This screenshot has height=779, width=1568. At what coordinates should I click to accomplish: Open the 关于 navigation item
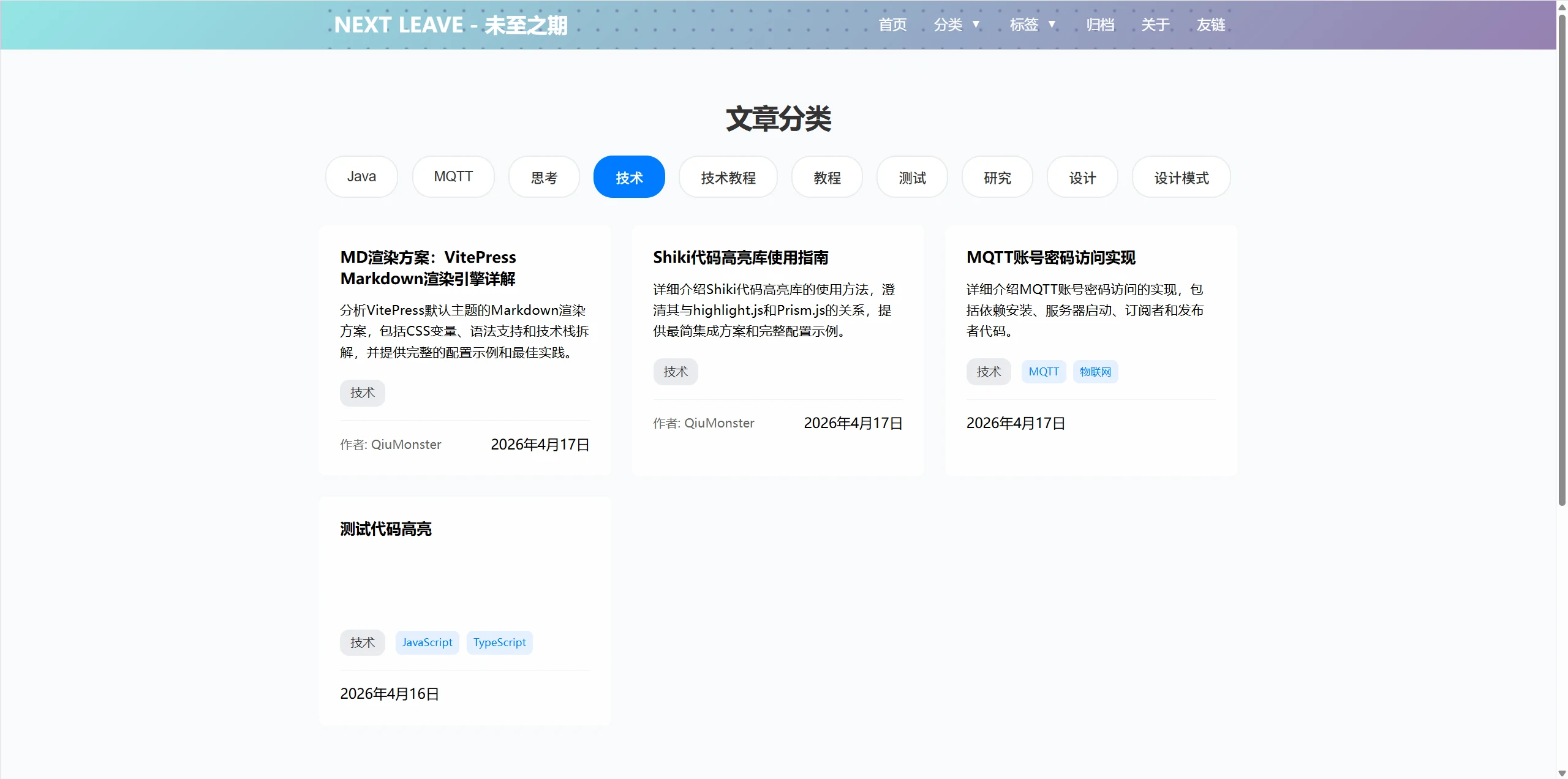(x=1155, y=24)
